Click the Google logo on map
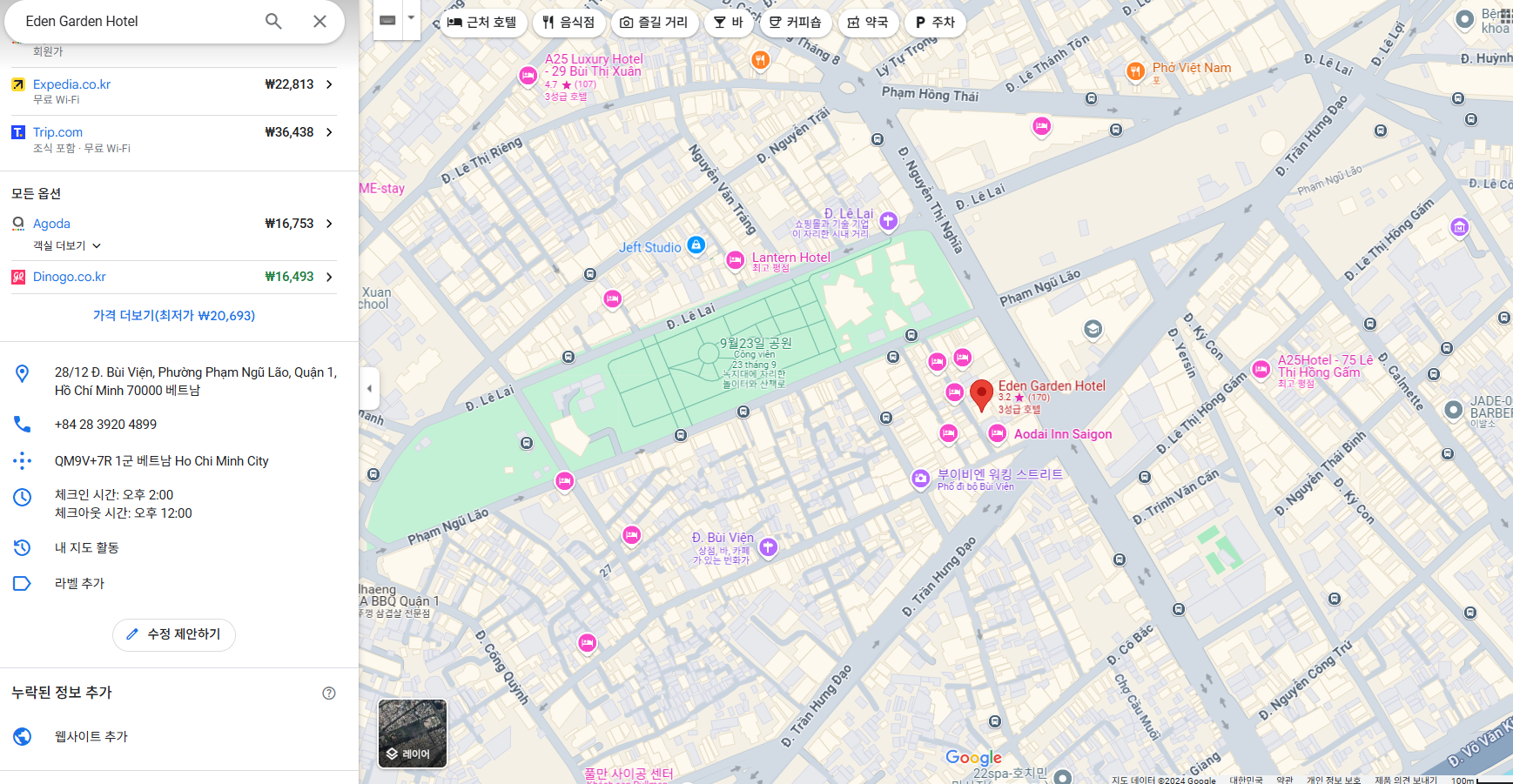The image size is (1513, 784). [x=973, y=758]
